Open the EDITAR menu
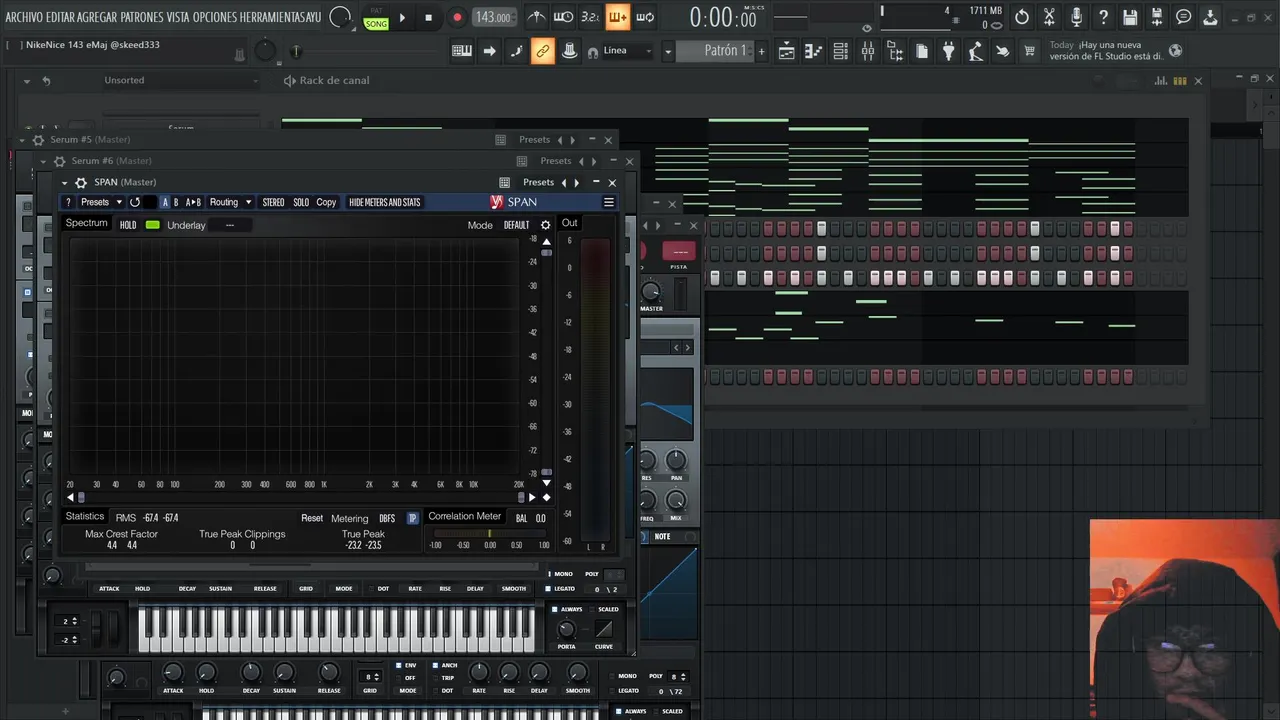The width and height of the screenshot is (1280, 720). [x=60, y=17]
